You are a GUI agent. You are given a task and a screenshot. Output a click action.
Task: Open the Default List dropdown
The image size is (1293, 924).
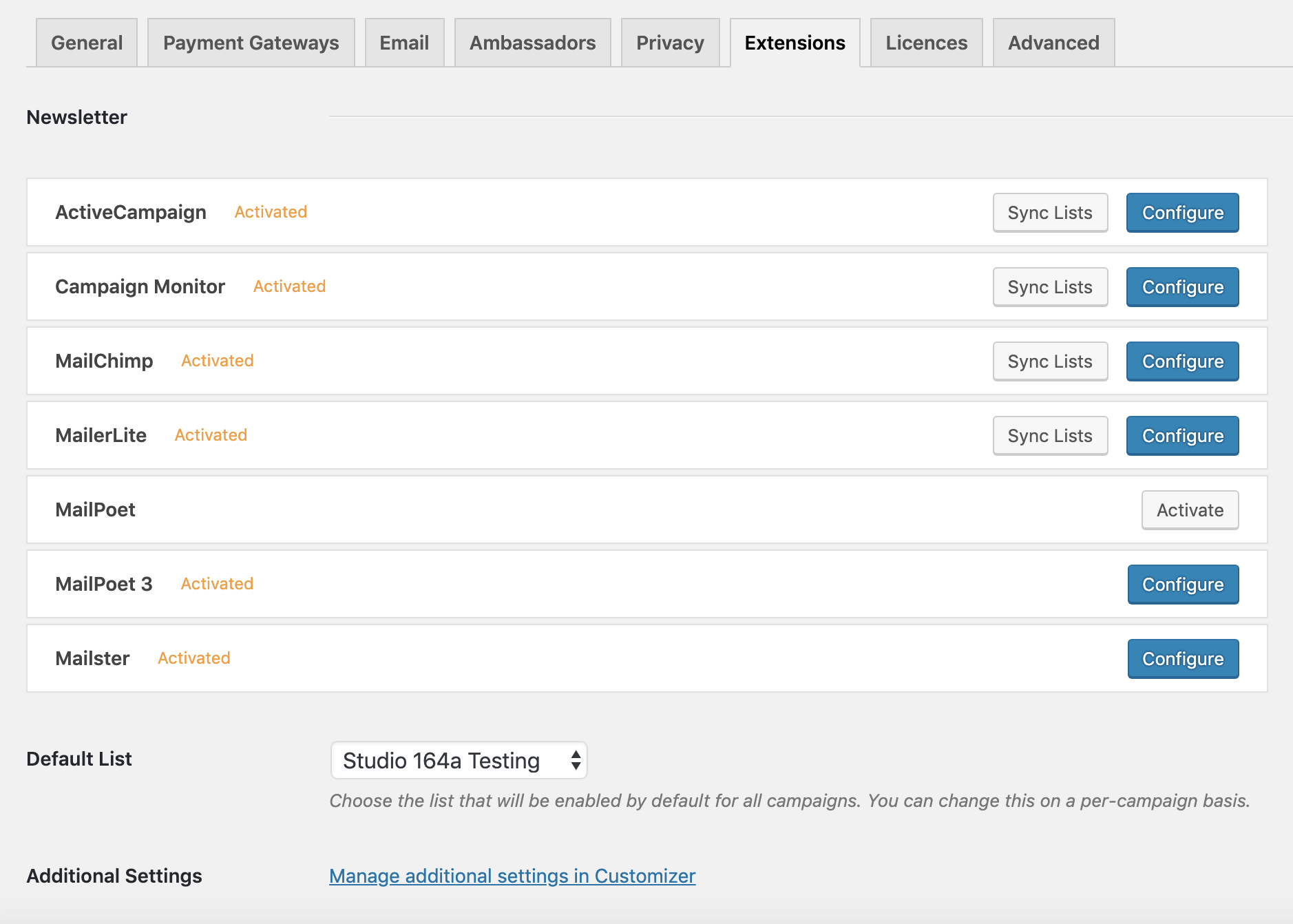pos(459,760)
